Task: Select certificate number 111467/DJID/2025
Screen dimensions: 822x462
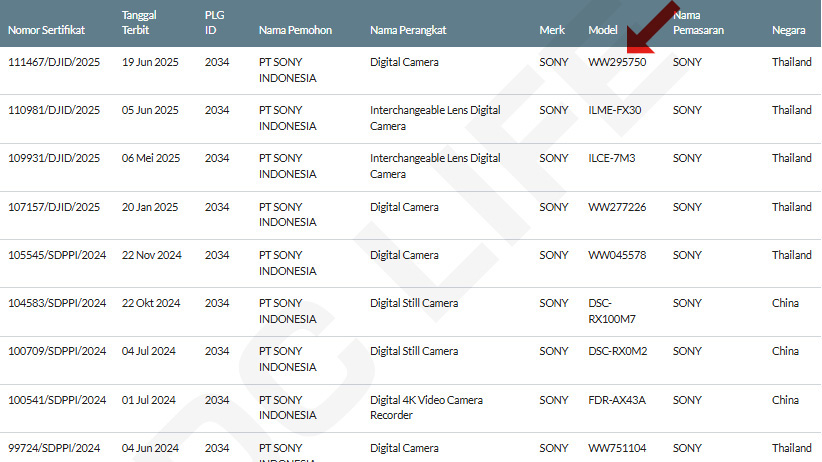Action: 54,62
